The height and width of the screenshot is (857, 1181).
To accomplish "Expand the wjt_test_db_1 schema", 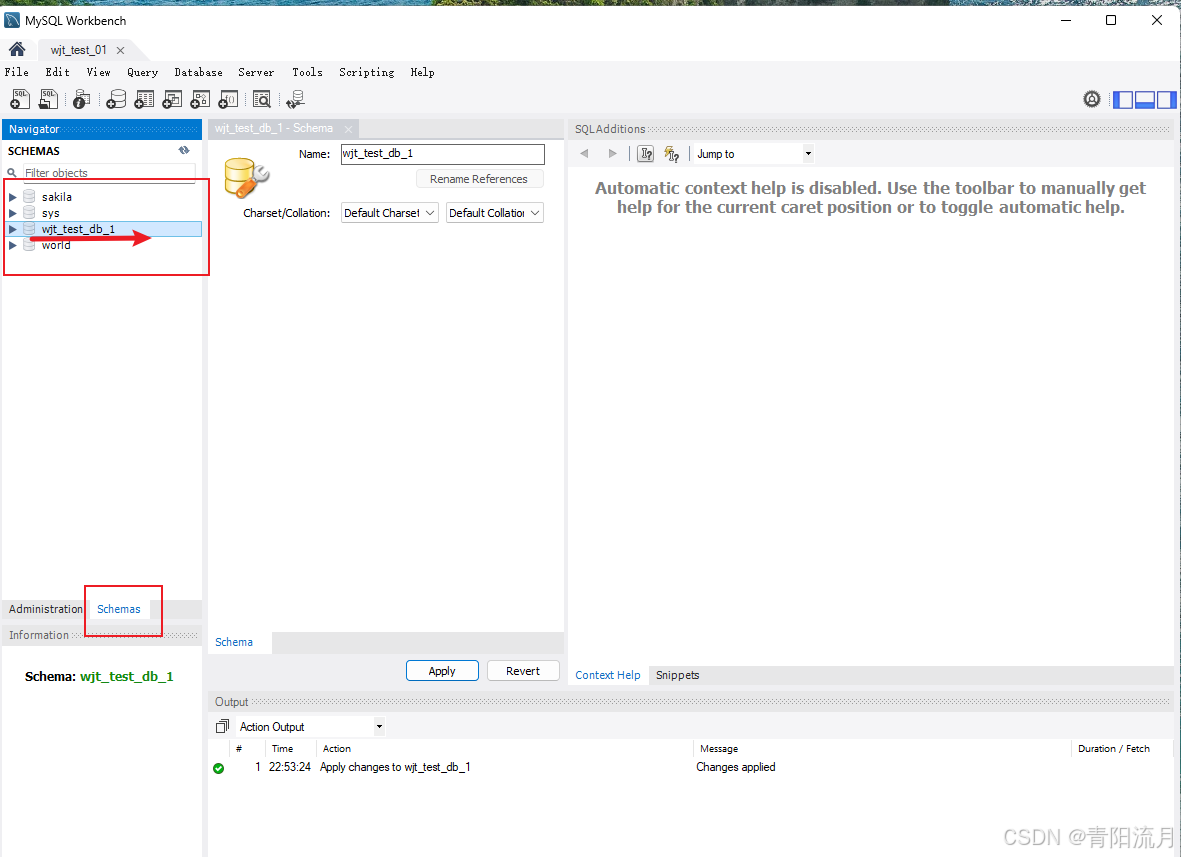I will pyautogui.click(x=13, y=229).
